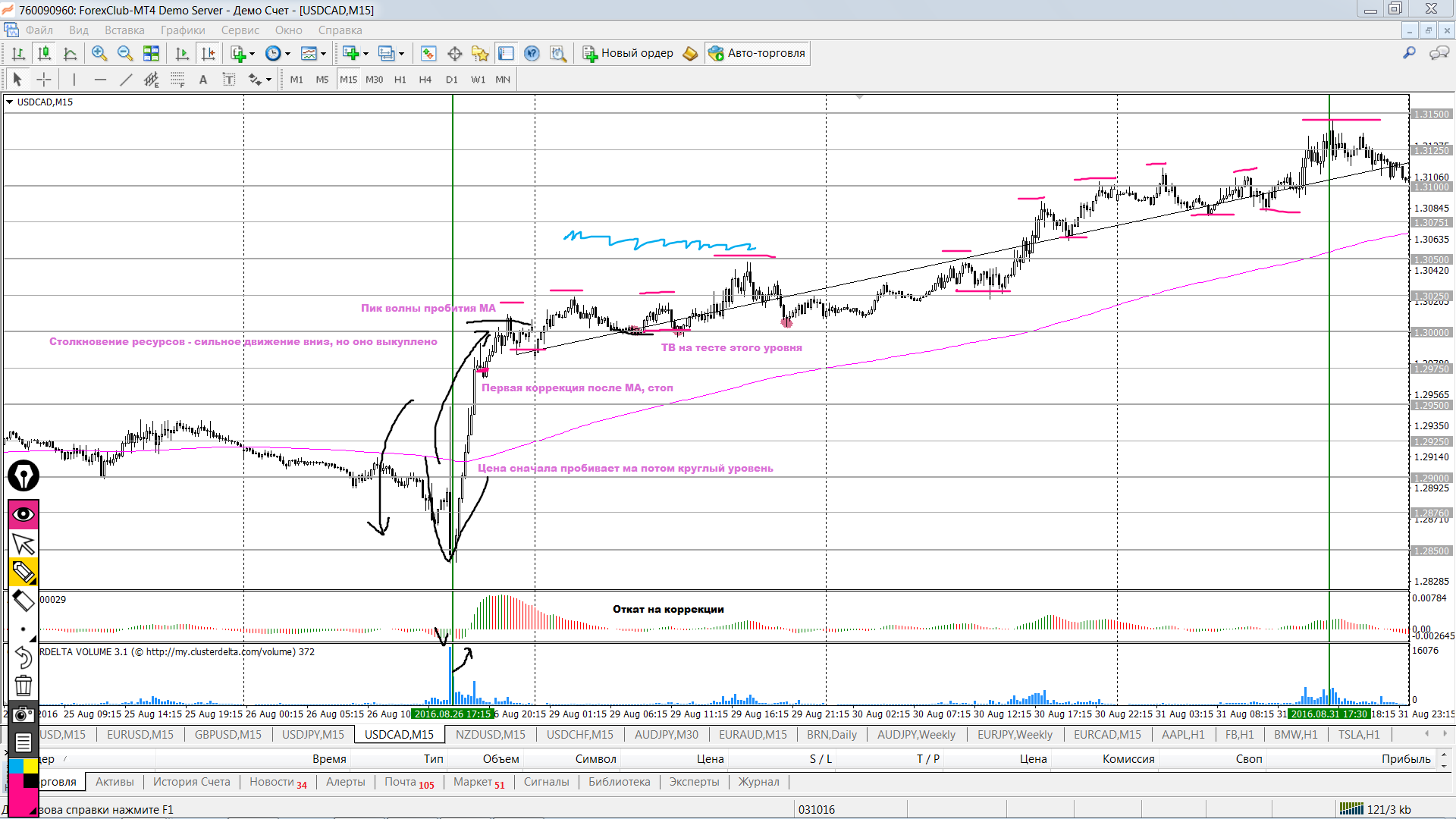This screenshot has height=819, width=1456.
Task: Enable candlestick chart mode
Action: [44, 53]
